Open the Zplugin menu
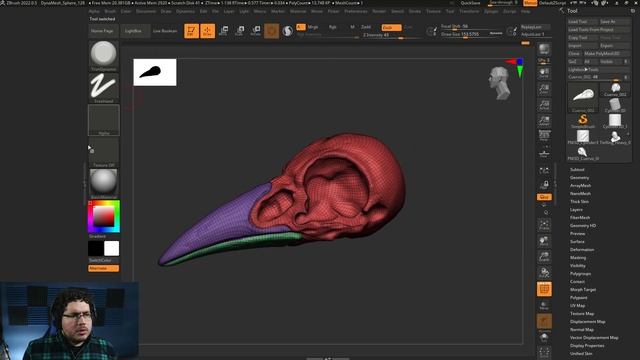 491,11
